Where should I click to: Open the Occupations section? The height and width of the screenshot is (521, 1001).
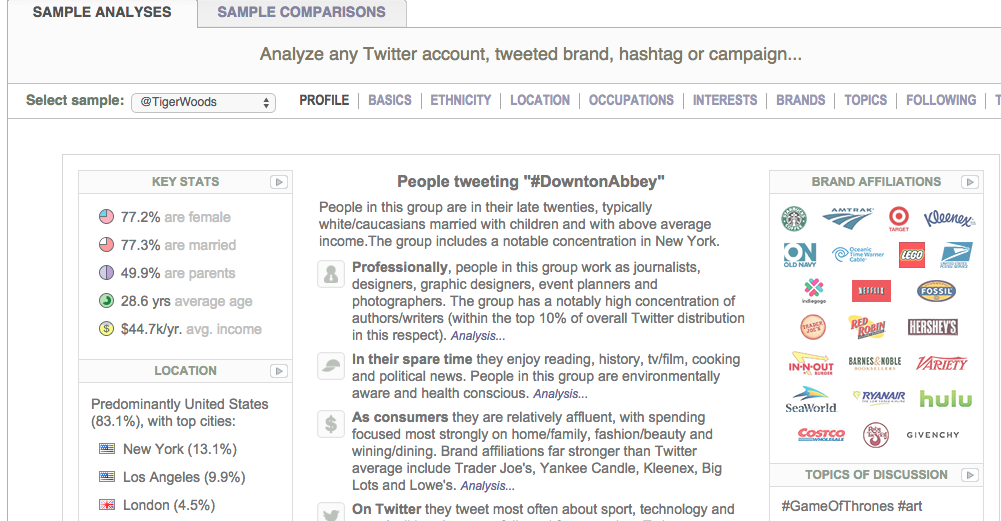[631, 100]
